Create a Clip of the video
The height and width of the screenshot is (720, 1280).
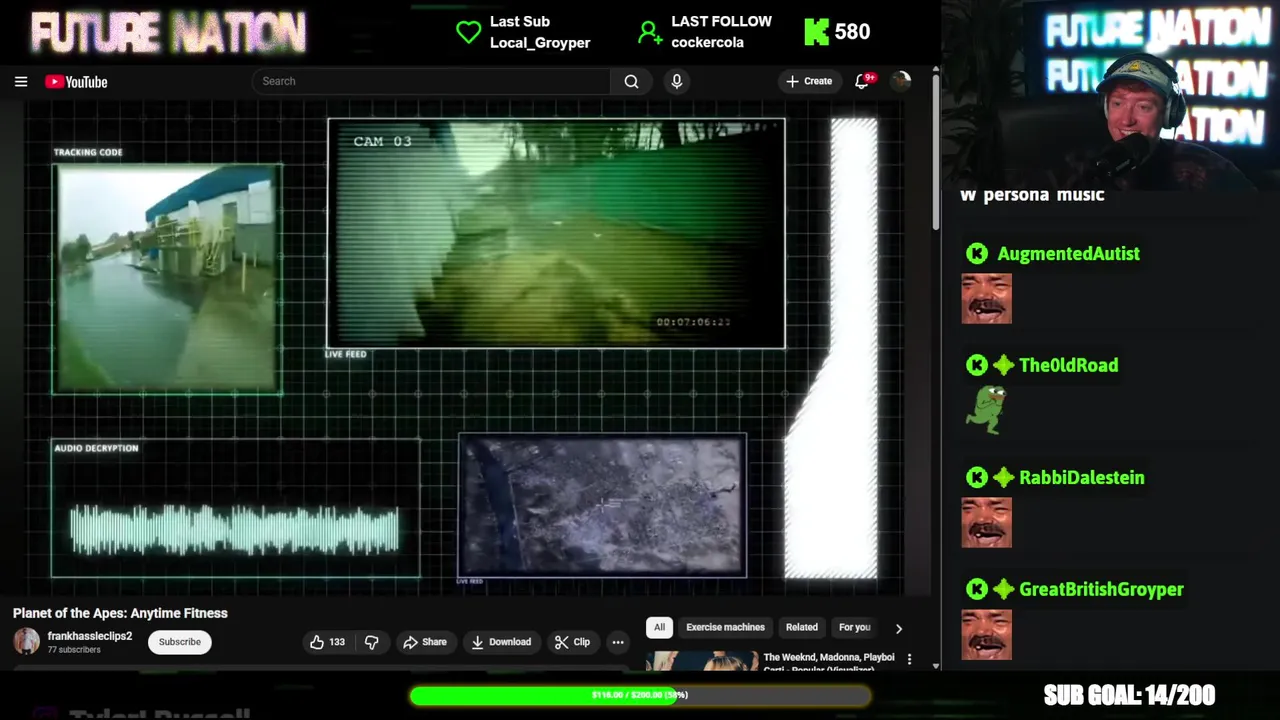572,642
